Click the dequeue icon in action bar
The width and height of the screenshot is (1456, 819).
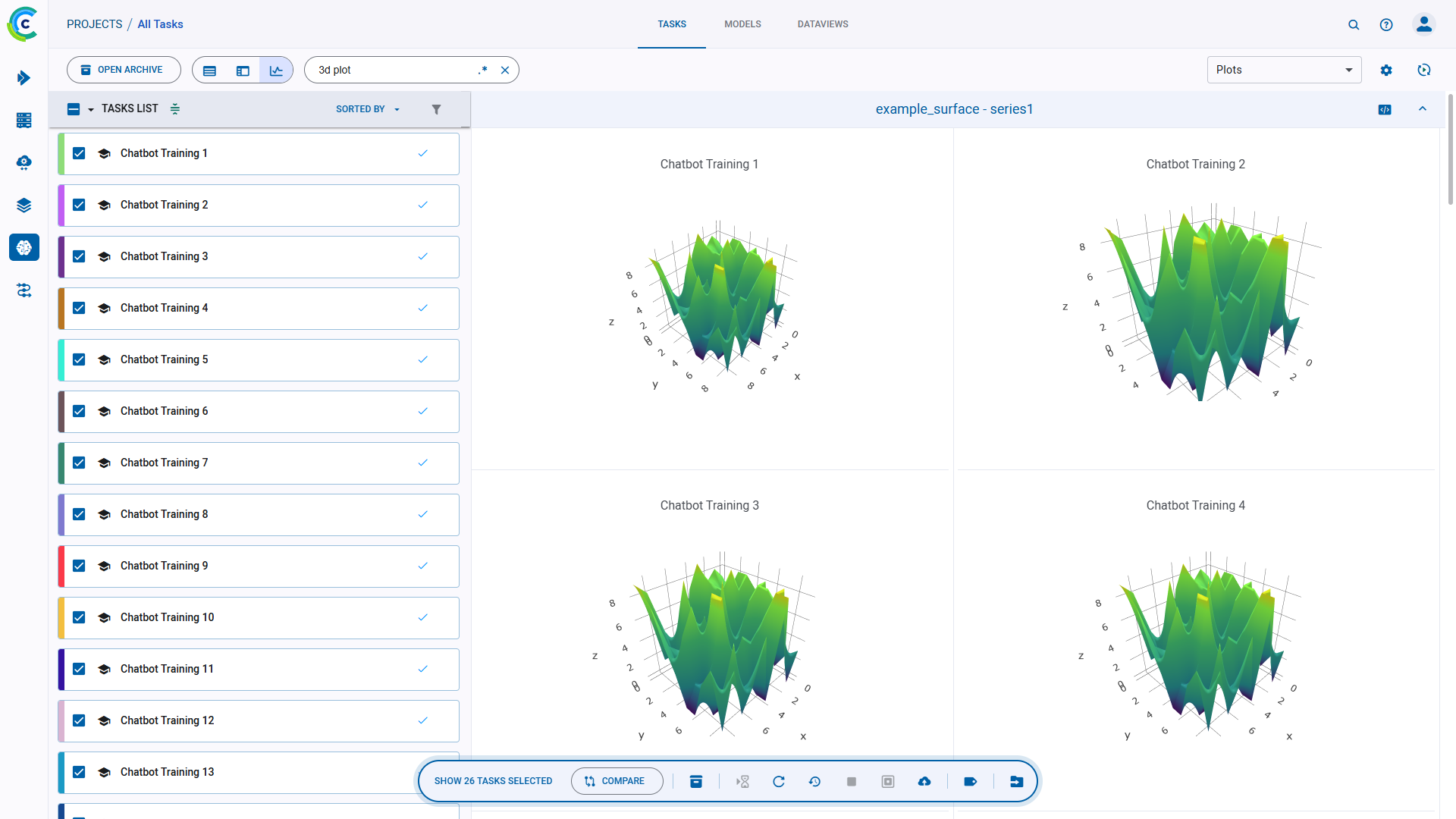742,781
